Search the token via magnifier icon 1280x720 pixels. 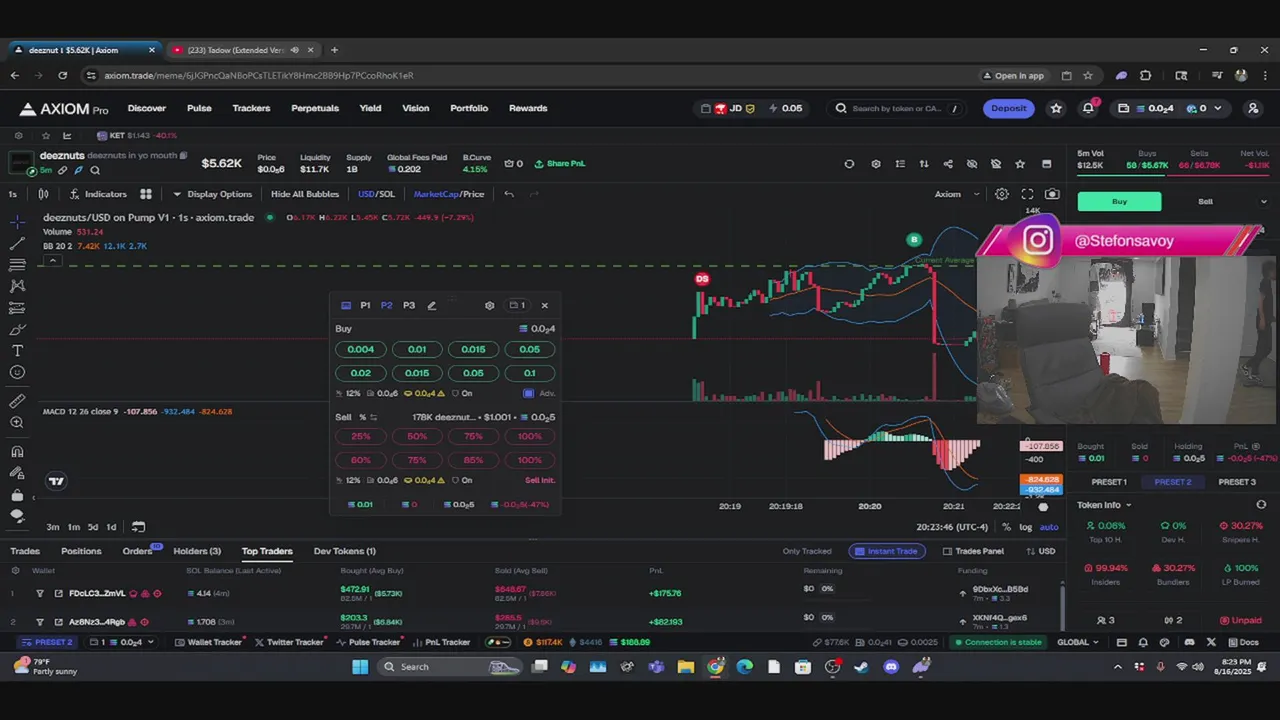[95, 171]
